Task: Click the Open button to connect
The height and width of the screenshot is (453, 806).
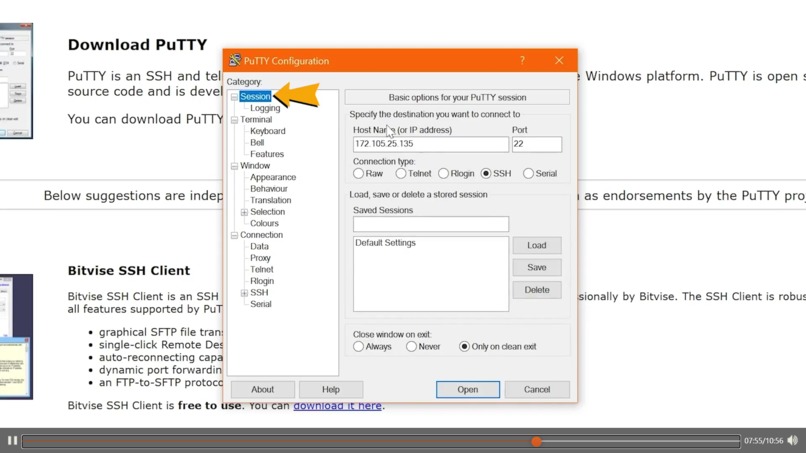Action: point(468,390)
